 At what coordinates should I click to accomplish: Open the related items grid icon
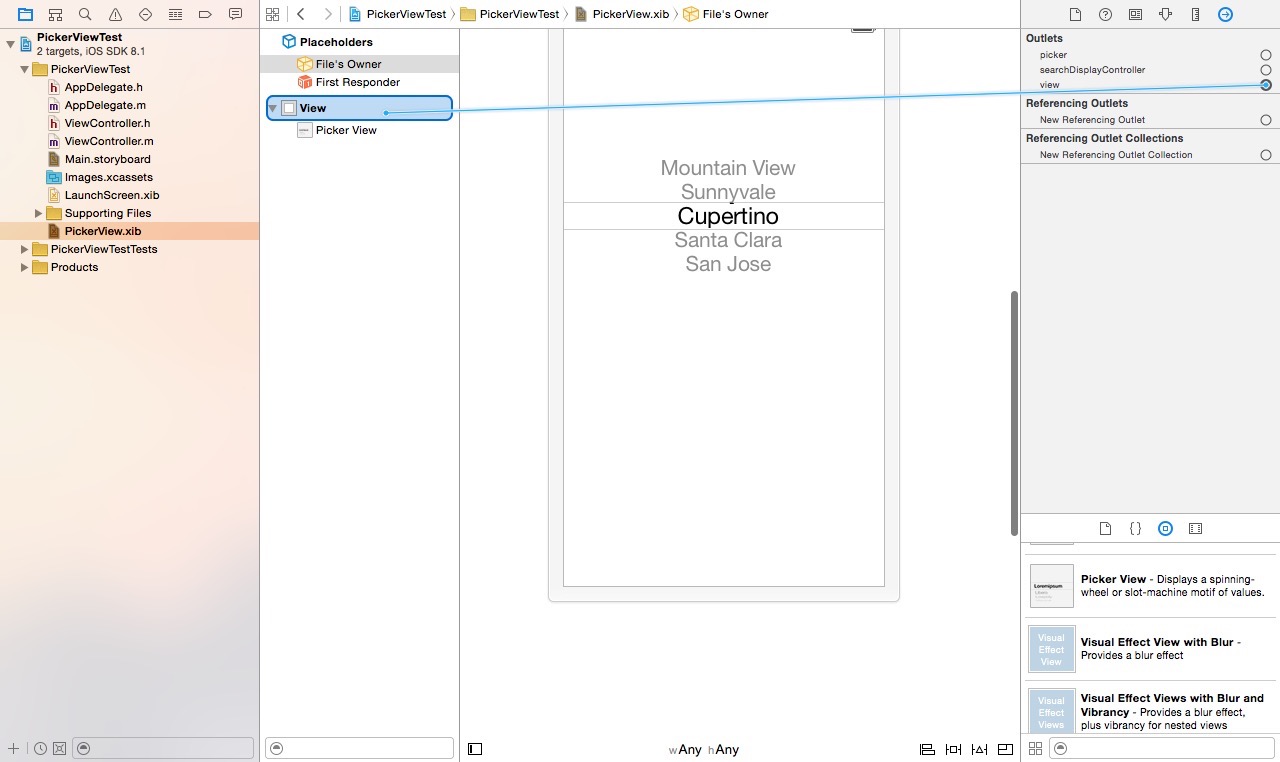(x=272, y=14)
